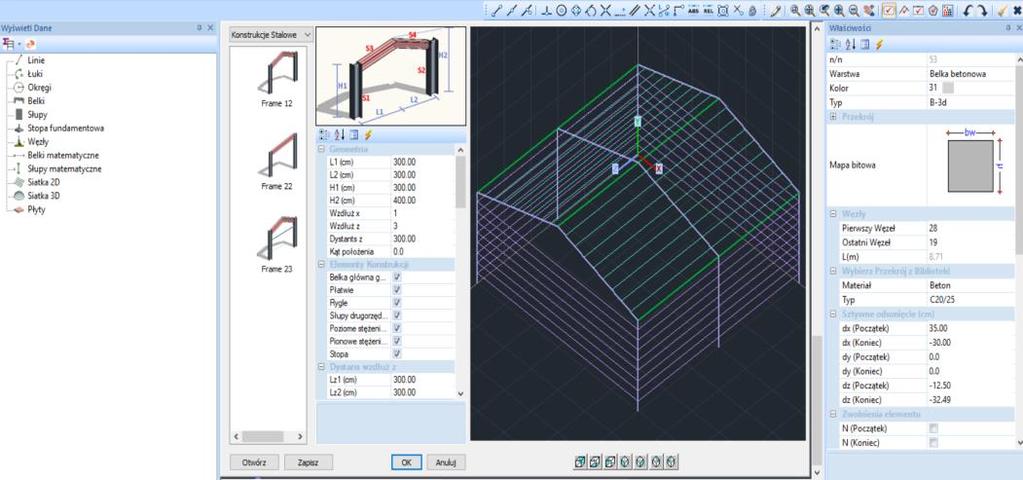Enable the N (Początek) release checkbox

point(934,428)
